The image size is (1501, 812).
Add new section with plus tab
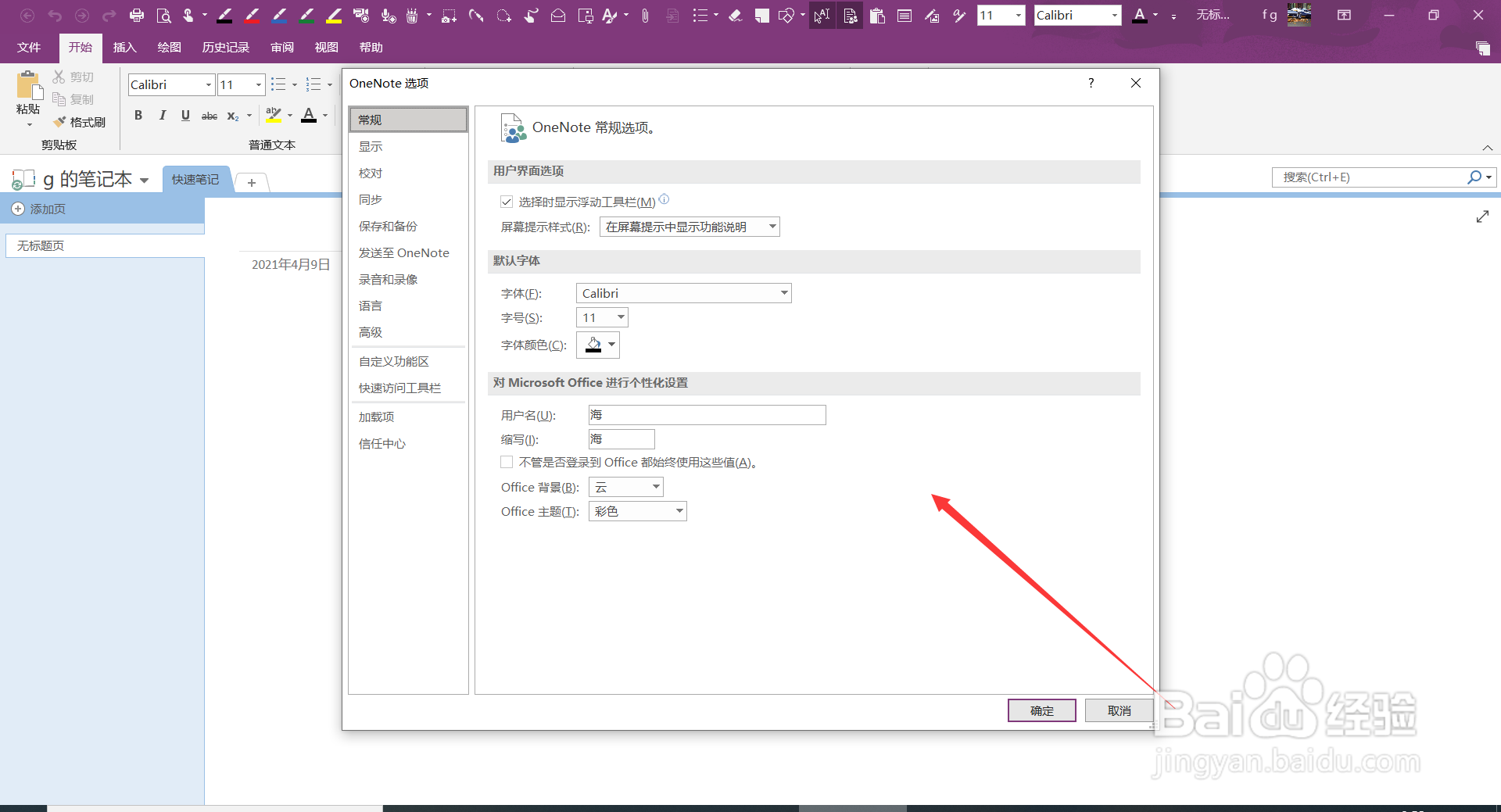coord(252,182)
